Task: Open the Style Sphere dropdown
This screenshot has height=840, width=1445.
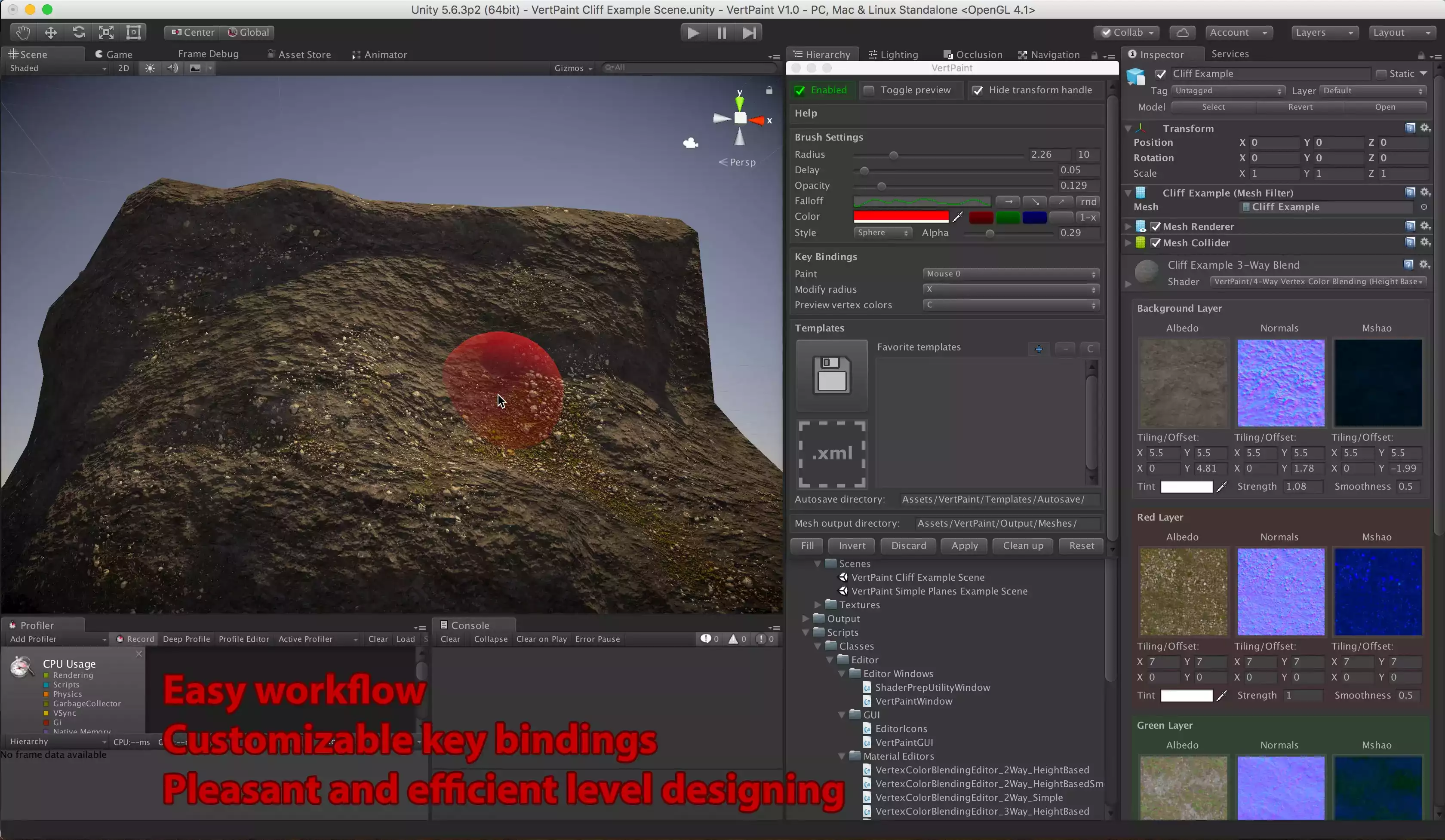Action: point(882,233)
